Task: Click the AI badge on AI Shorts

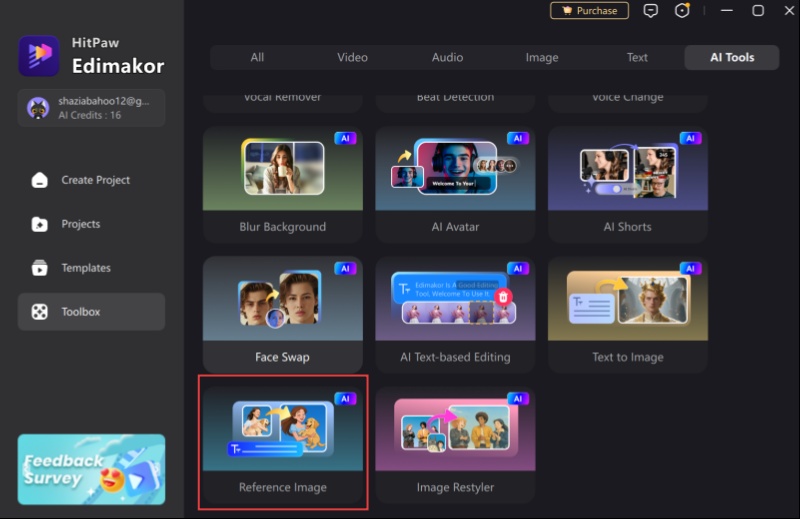Action: [690, 138]
